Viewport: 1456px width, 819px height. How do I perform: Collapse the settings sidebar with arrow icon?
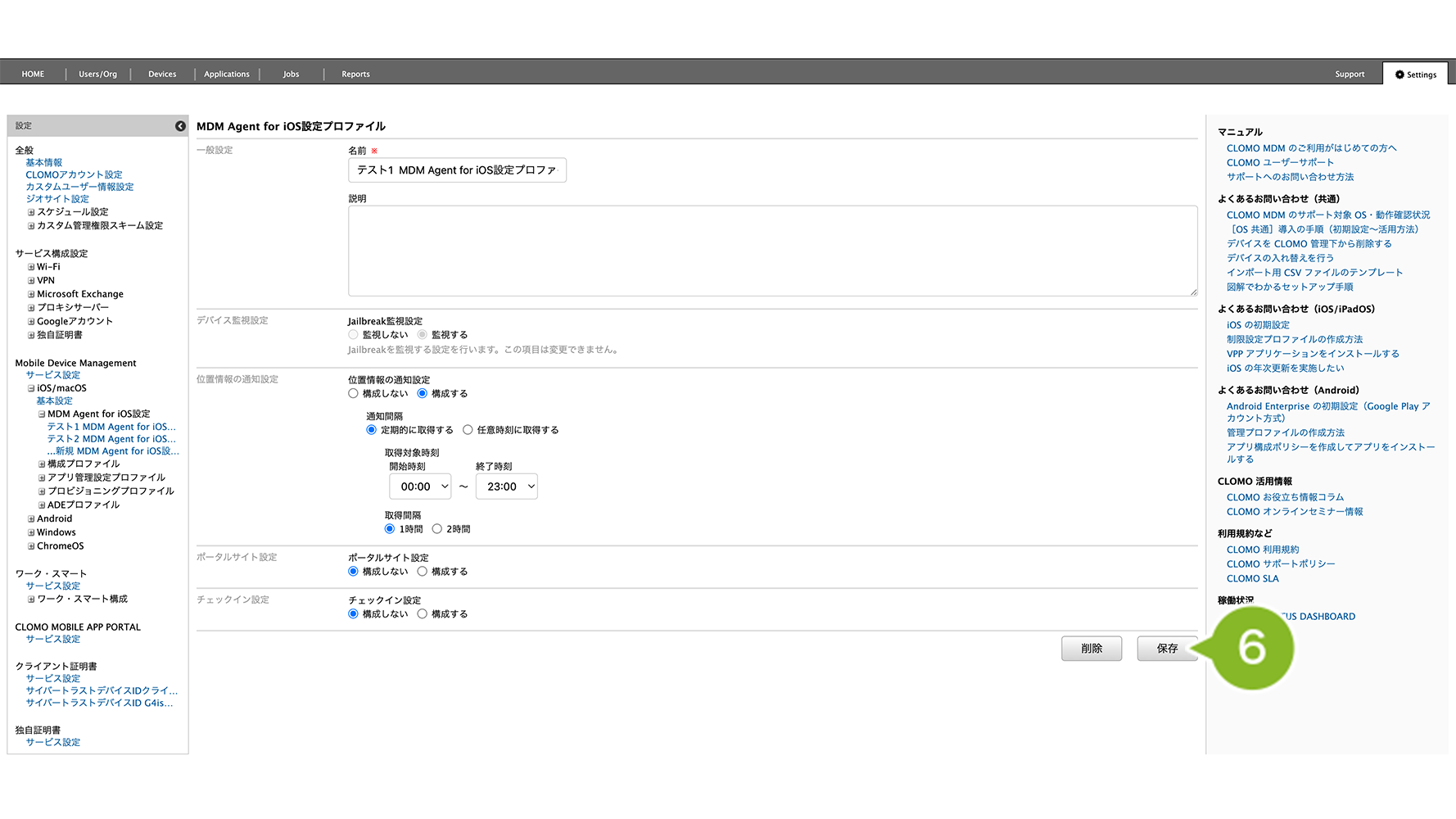[180, 126]
